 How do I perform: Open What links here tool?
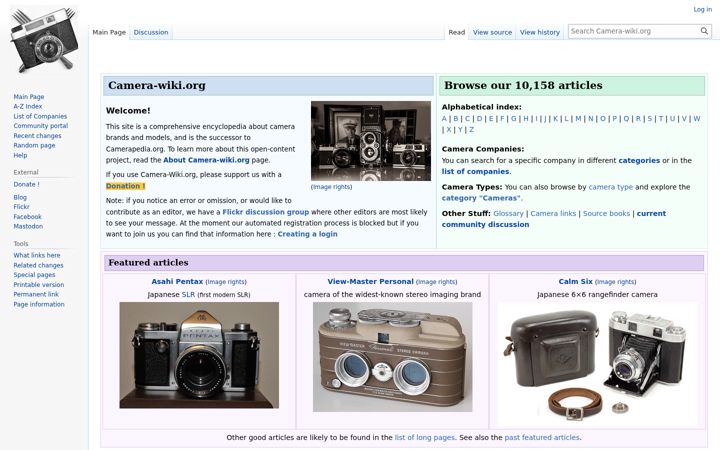click(37, 255)
